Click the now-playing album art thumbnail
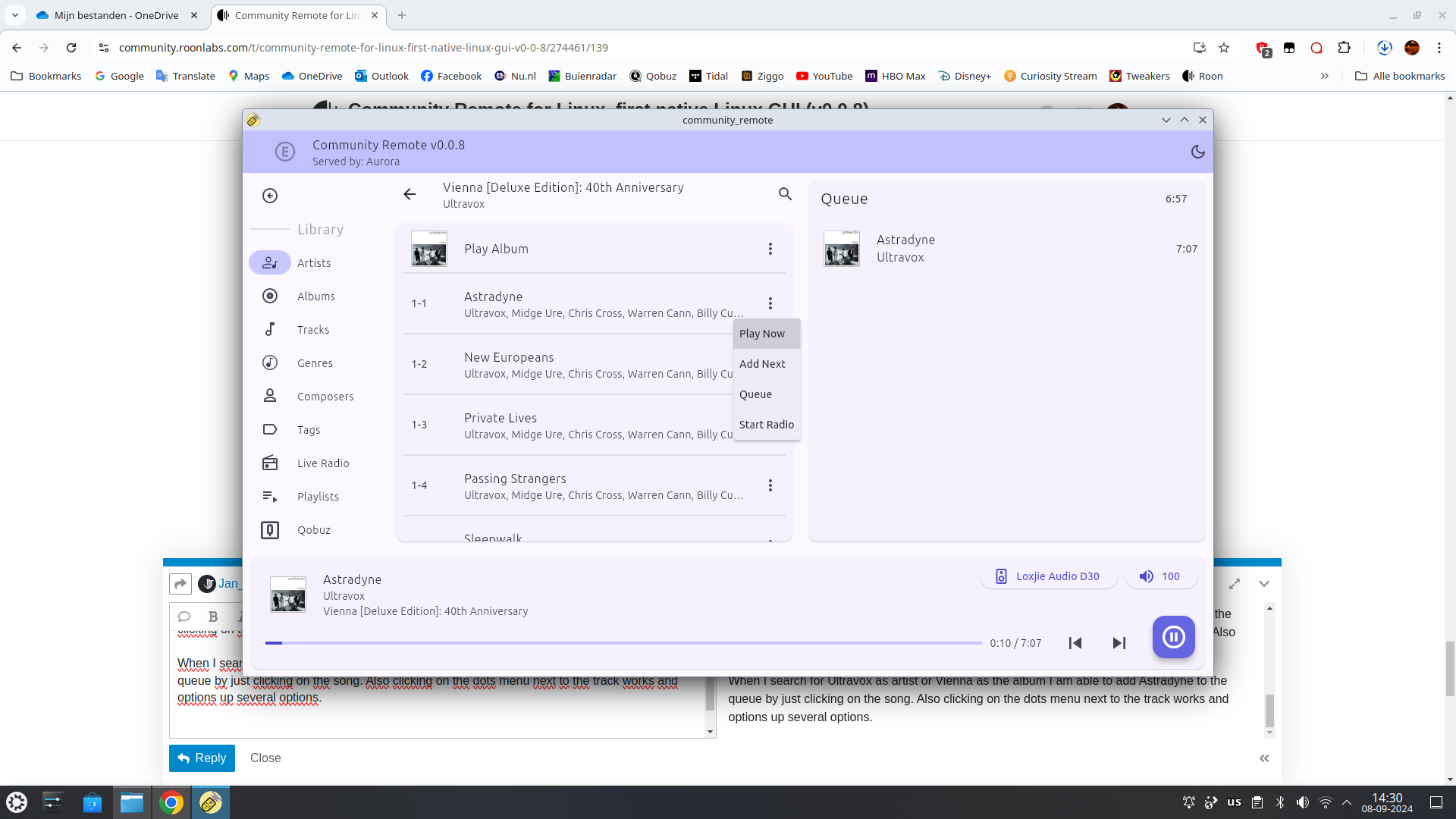This screenshot has width=1456, height=819. [x=288, y=595]
